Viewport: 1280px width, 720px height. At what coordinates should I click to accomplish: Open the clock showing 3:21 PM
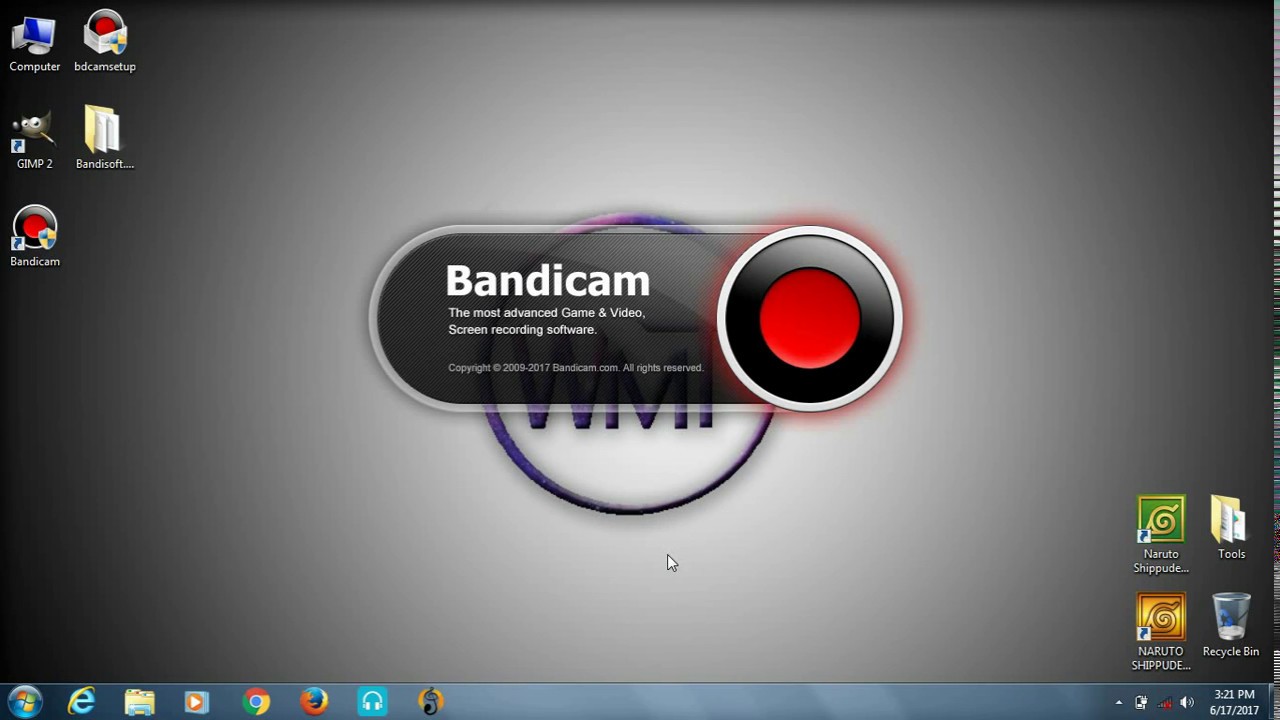[x=1234, y=702]
